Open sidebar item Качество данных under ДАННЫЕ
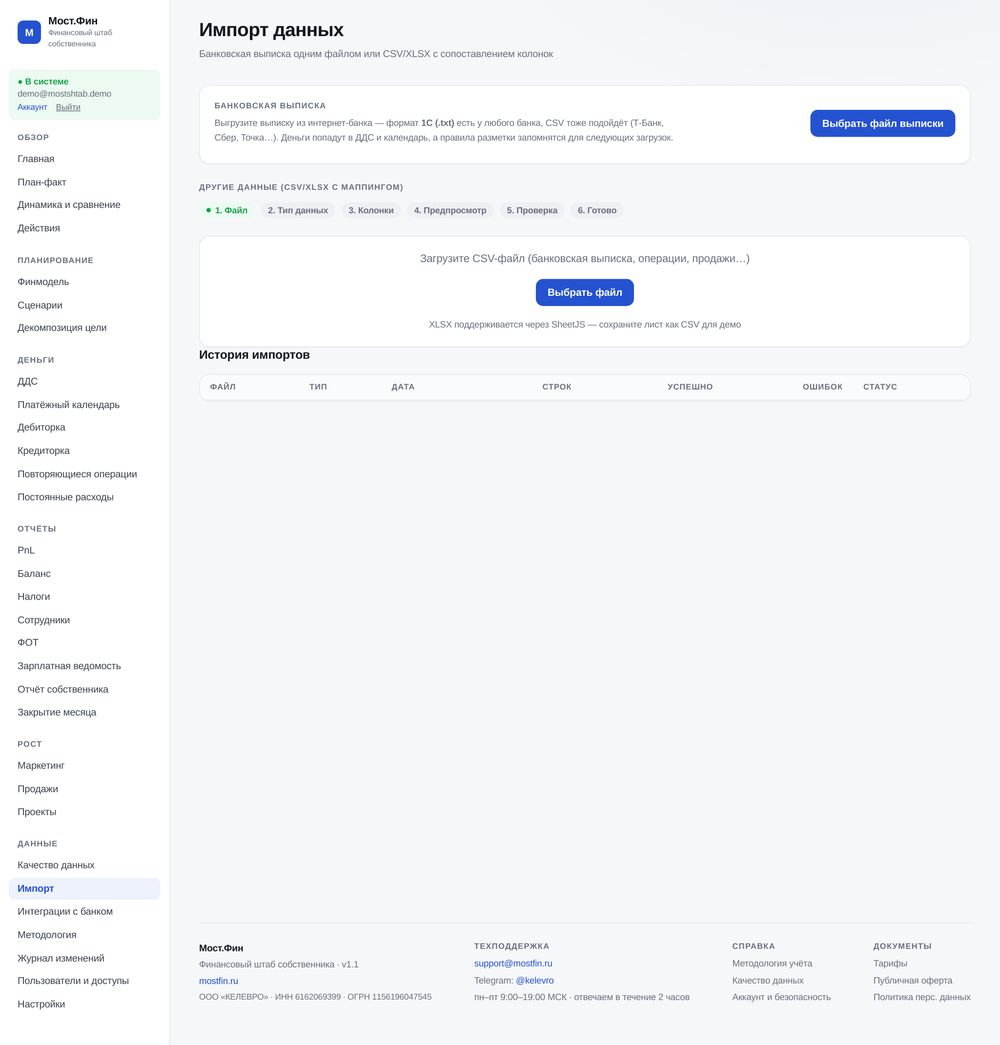Image resolution: width=1000 pixels, height=1045 pixels. click(x=85, y=865)
